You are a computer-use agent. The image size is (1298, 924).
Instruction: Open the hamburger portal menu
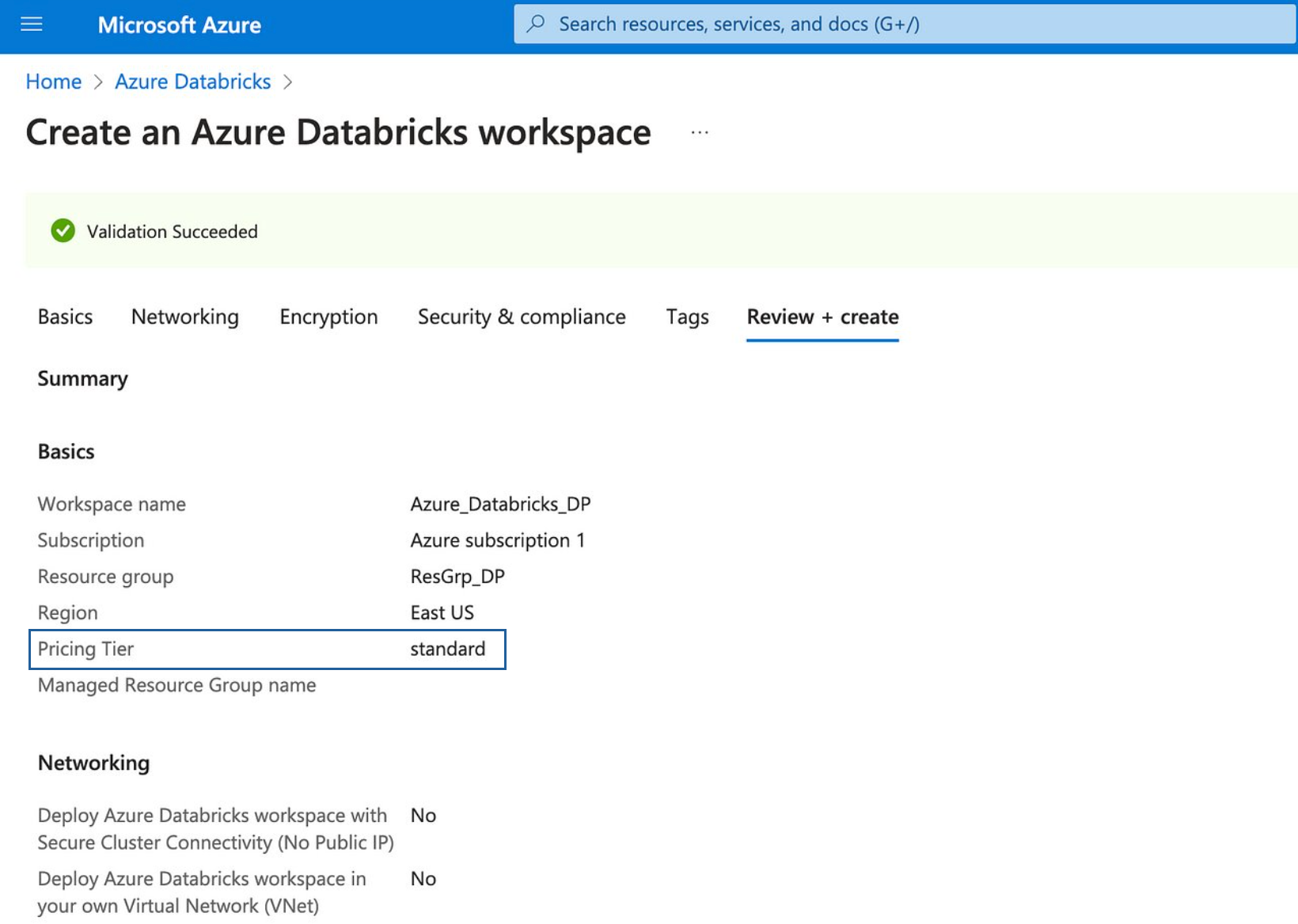coord(32,25)
